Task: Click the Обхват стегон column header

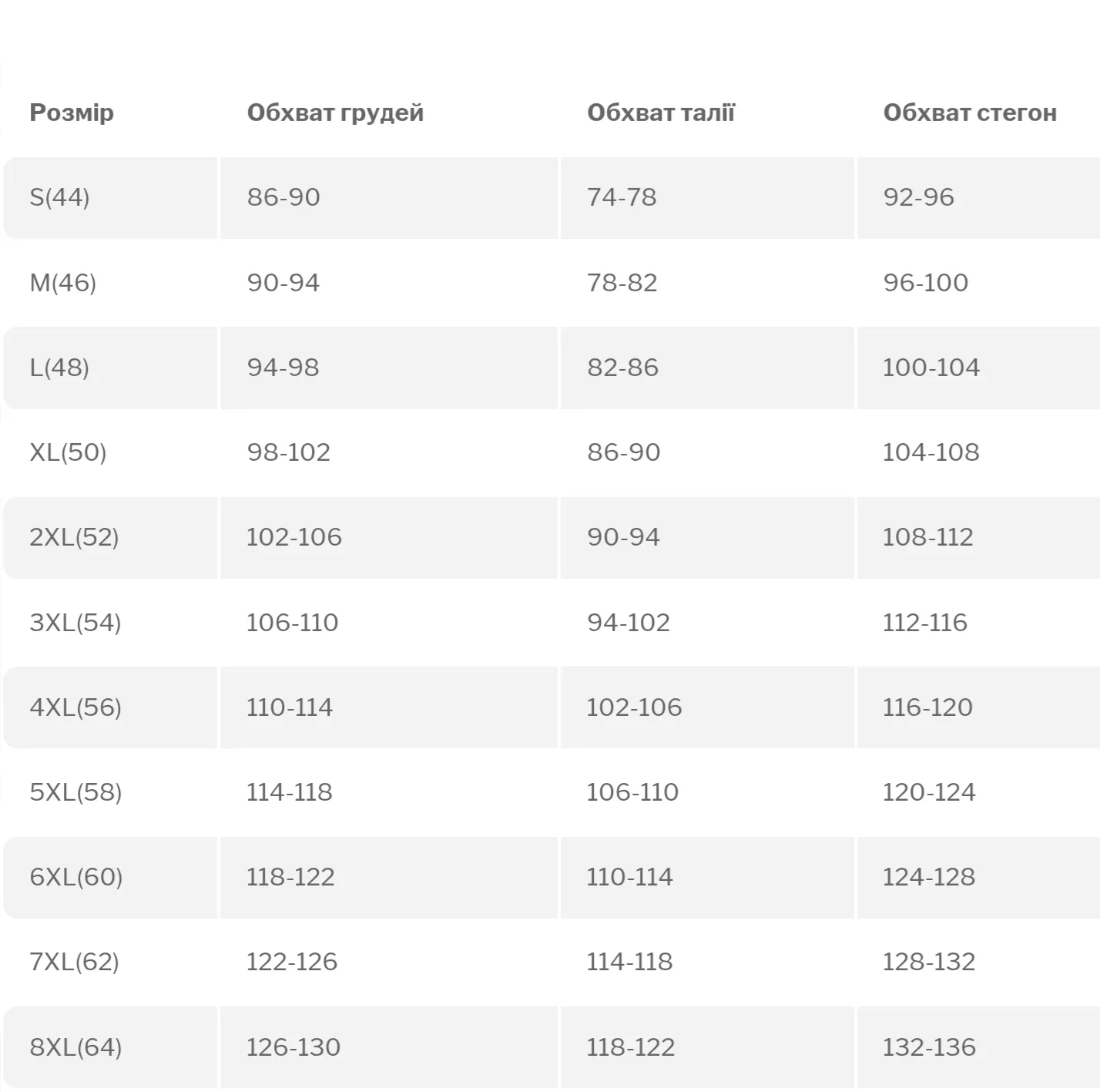Action: (x=970, y=113)
